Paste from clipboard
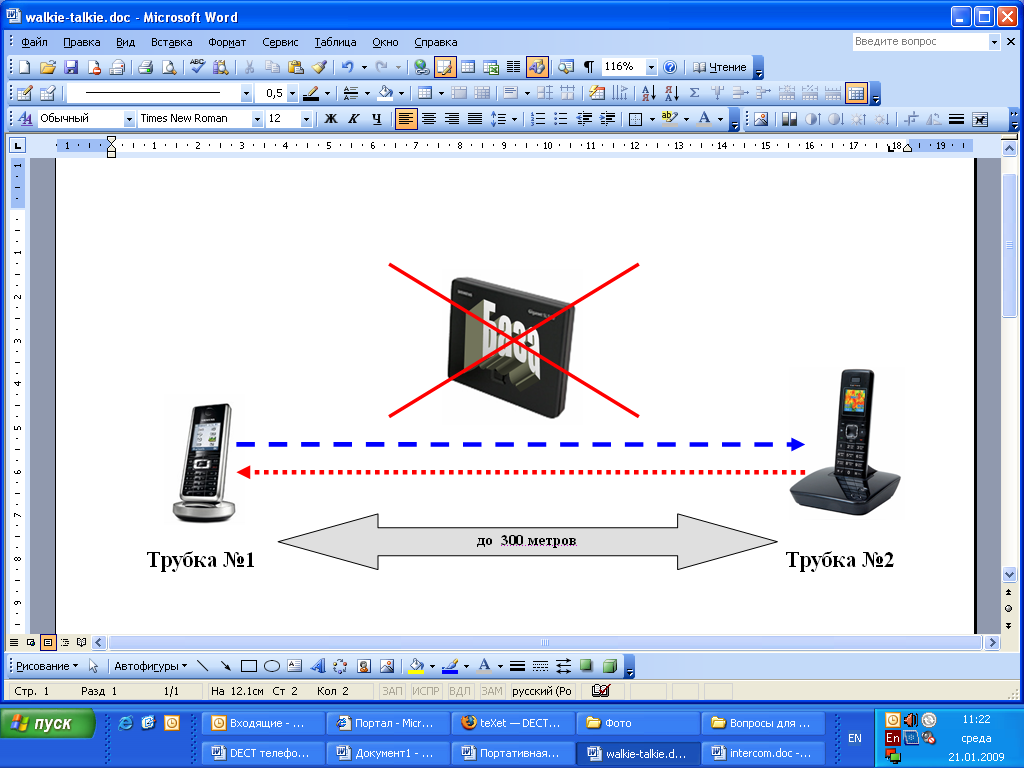Screen dimensions: 1024x768 296,67
